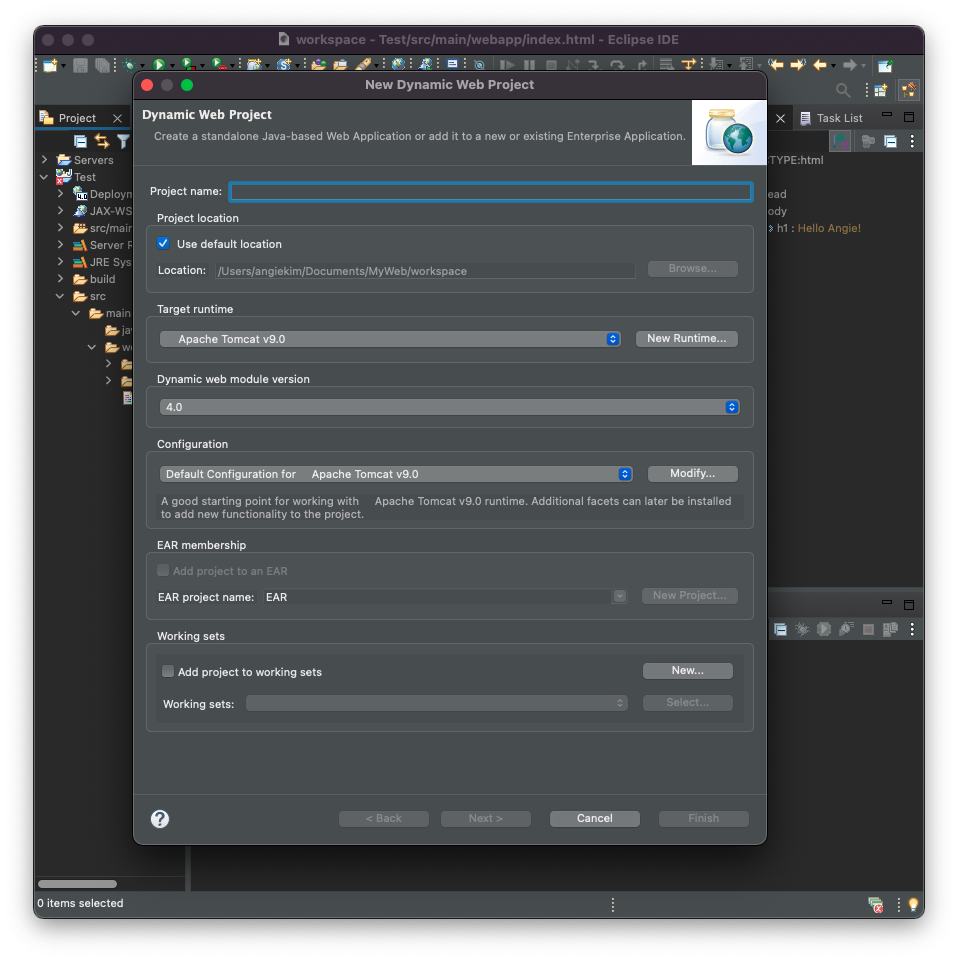Open the Target runtime Apache Tomcat dropdown
The image size is (958, 960).
tap(390, 339)
